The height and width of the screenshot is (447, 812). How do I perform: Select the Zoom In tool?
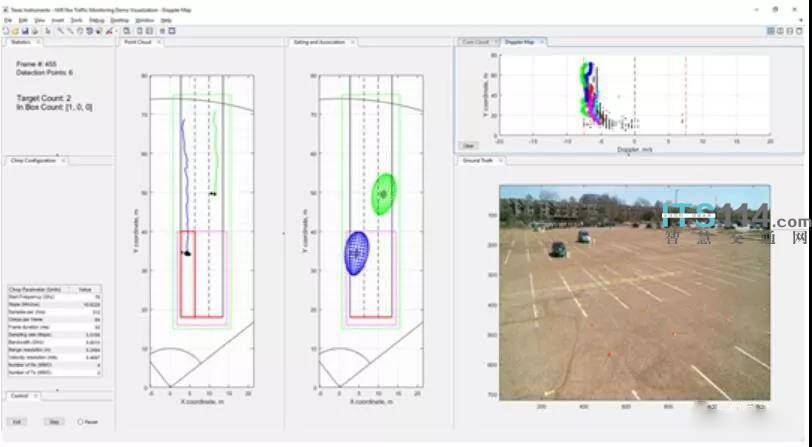coord(59,31)
